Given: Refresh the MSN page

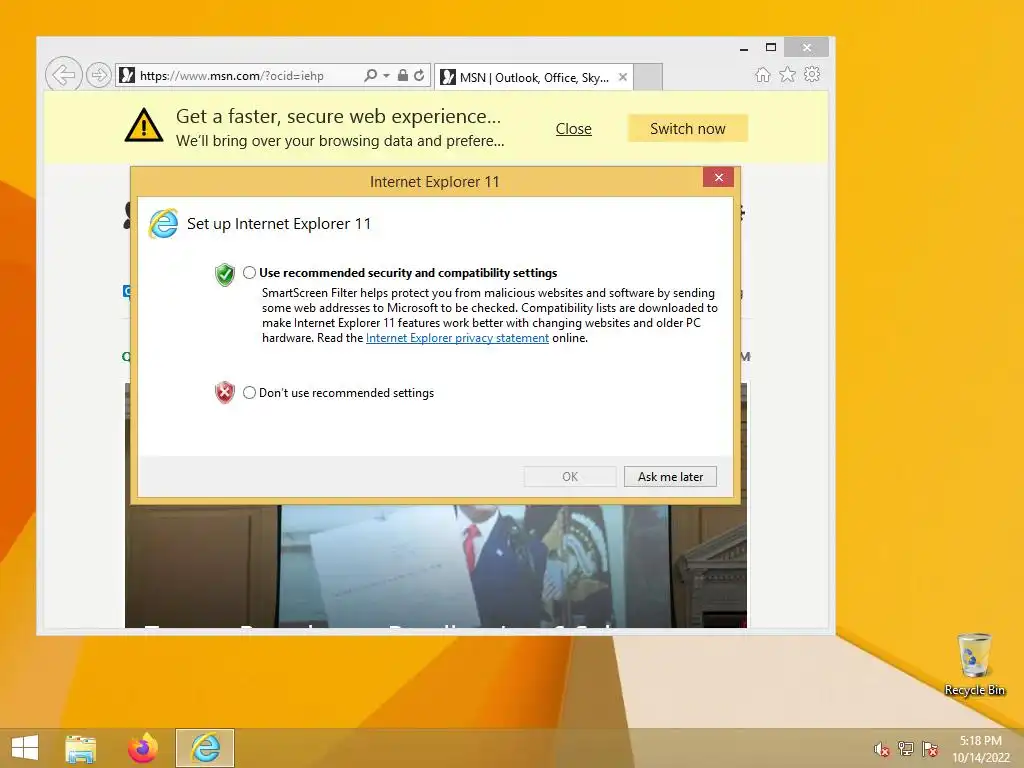Looking at the screenshot, I should [x=419, y=75].
